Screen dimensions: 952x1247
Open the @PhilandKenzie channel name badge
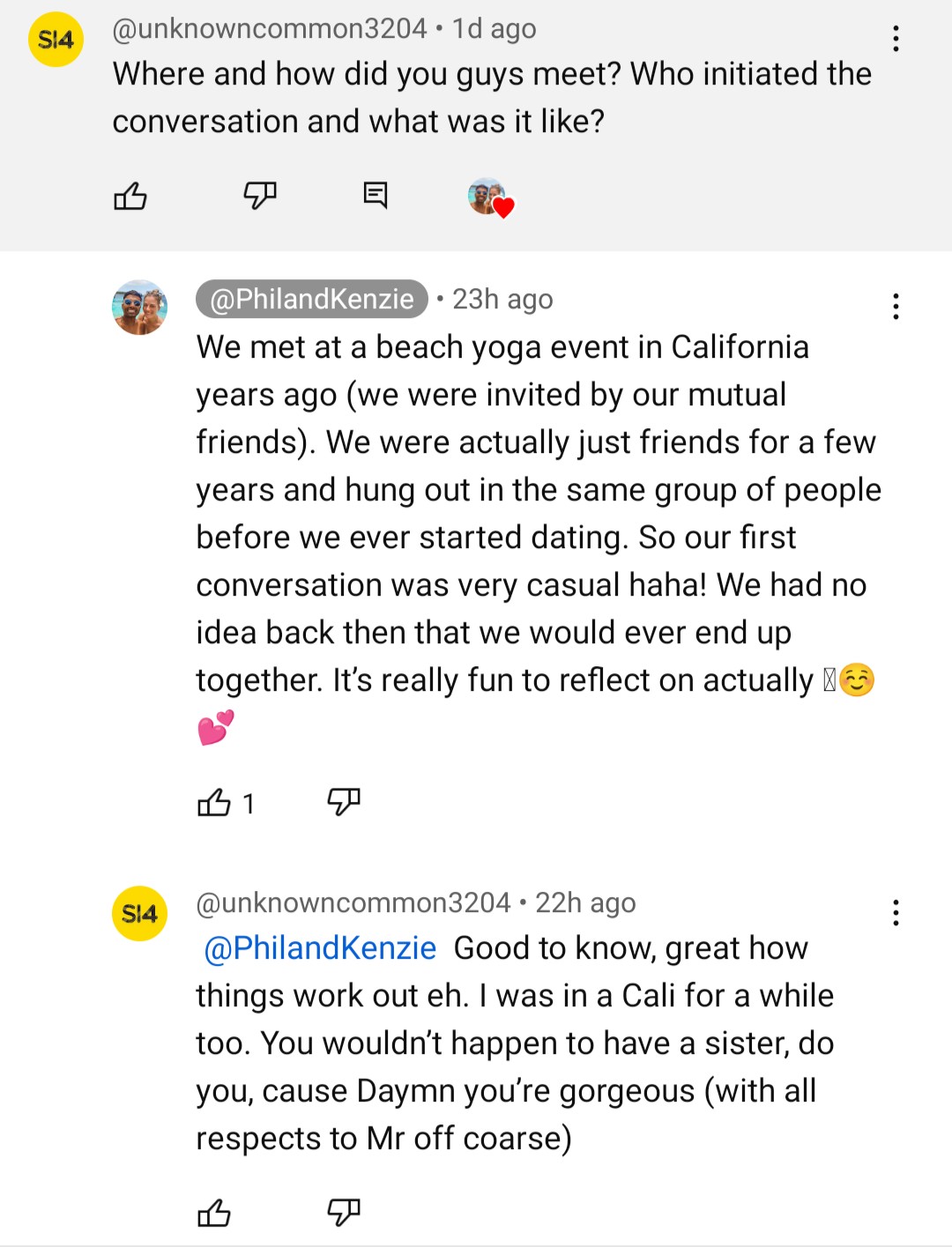pyautogui.click(x=312, y=300)
